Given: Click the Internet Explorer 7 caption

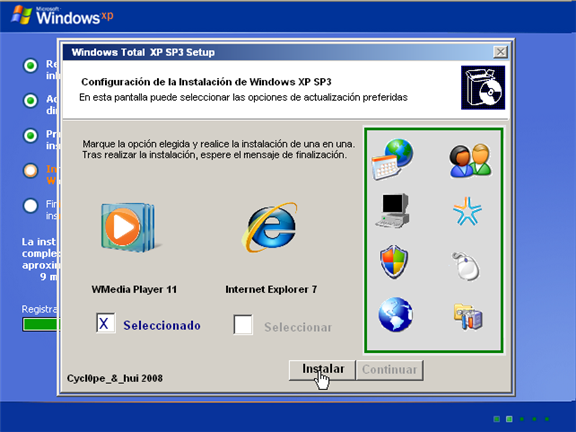Looking at the screenshot, I should click(271, 289).
